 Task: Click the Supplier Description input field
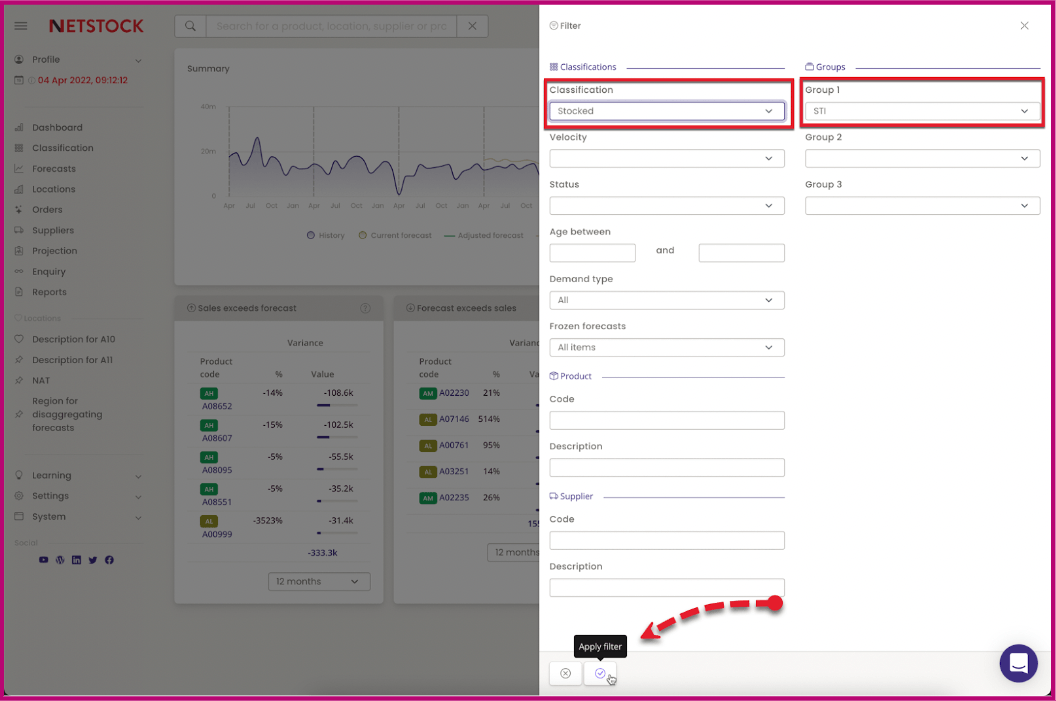pyautogui.click(x=666, y=587)
